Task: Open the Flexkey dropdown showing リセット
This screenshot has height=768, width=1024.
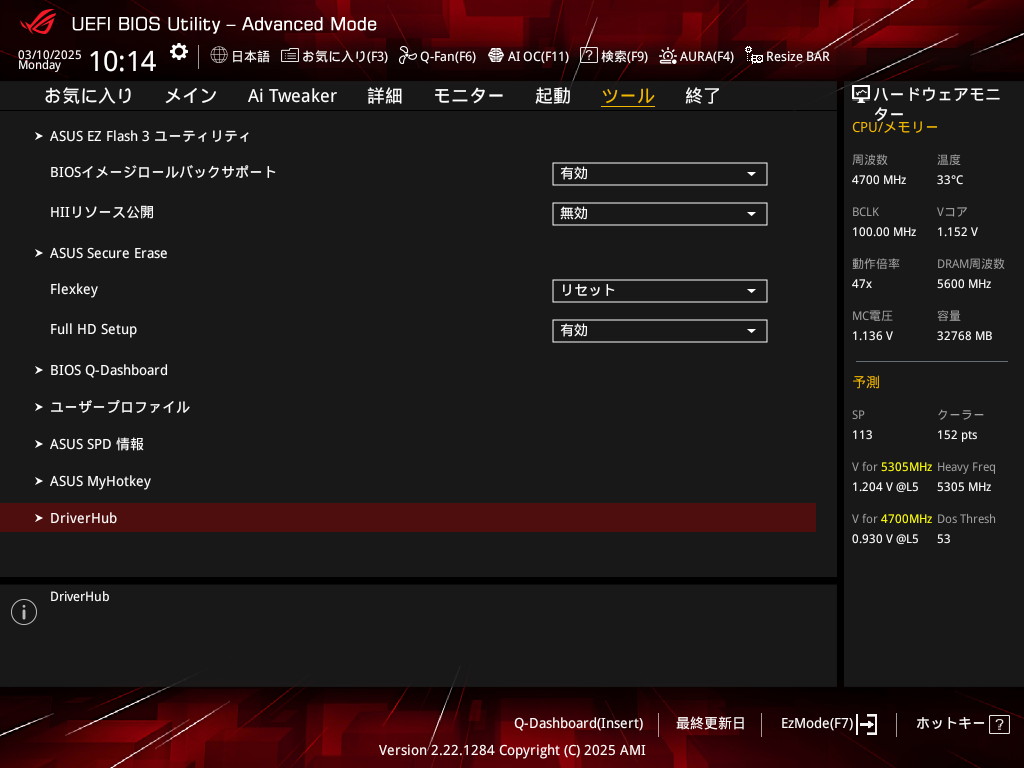Action: [x=660, y=291]
